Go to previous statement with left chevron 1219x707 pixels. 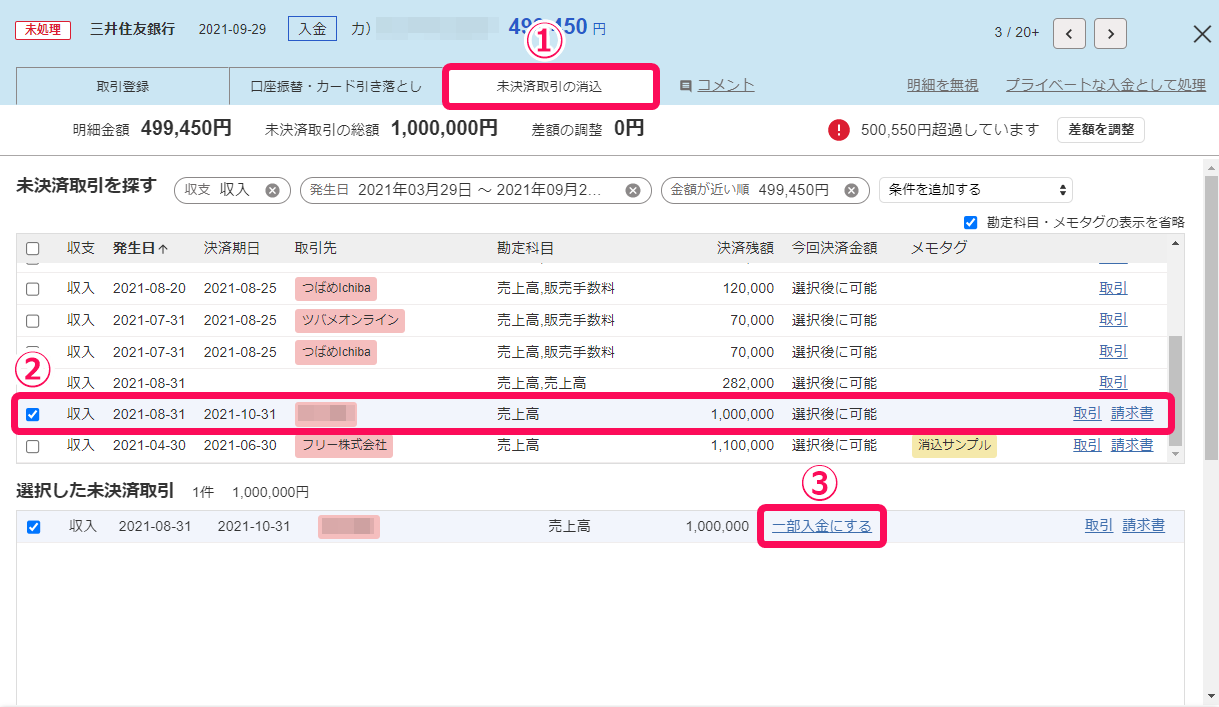[1069, 33]
